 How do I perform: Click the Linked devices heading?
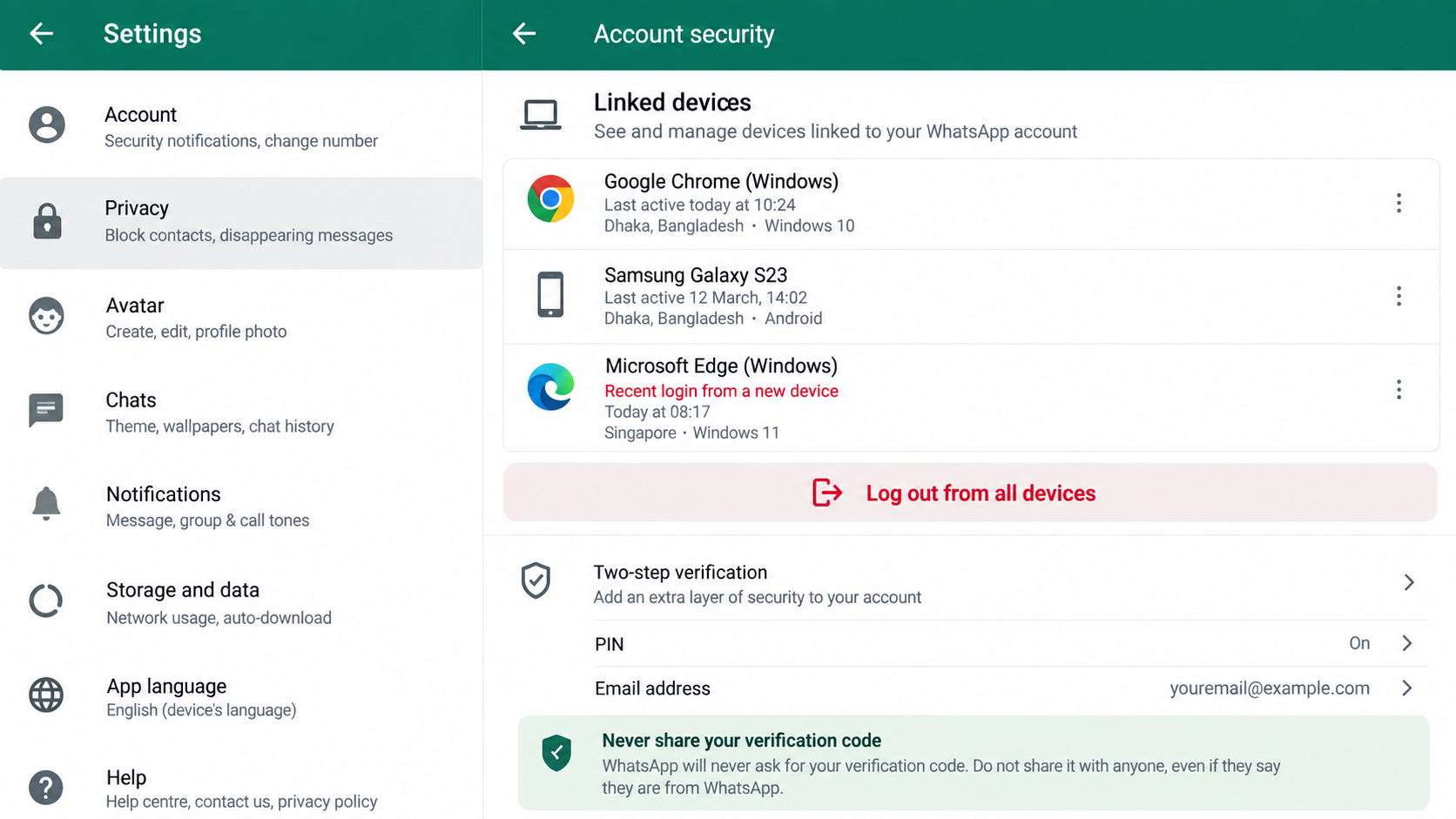[672, 103]
